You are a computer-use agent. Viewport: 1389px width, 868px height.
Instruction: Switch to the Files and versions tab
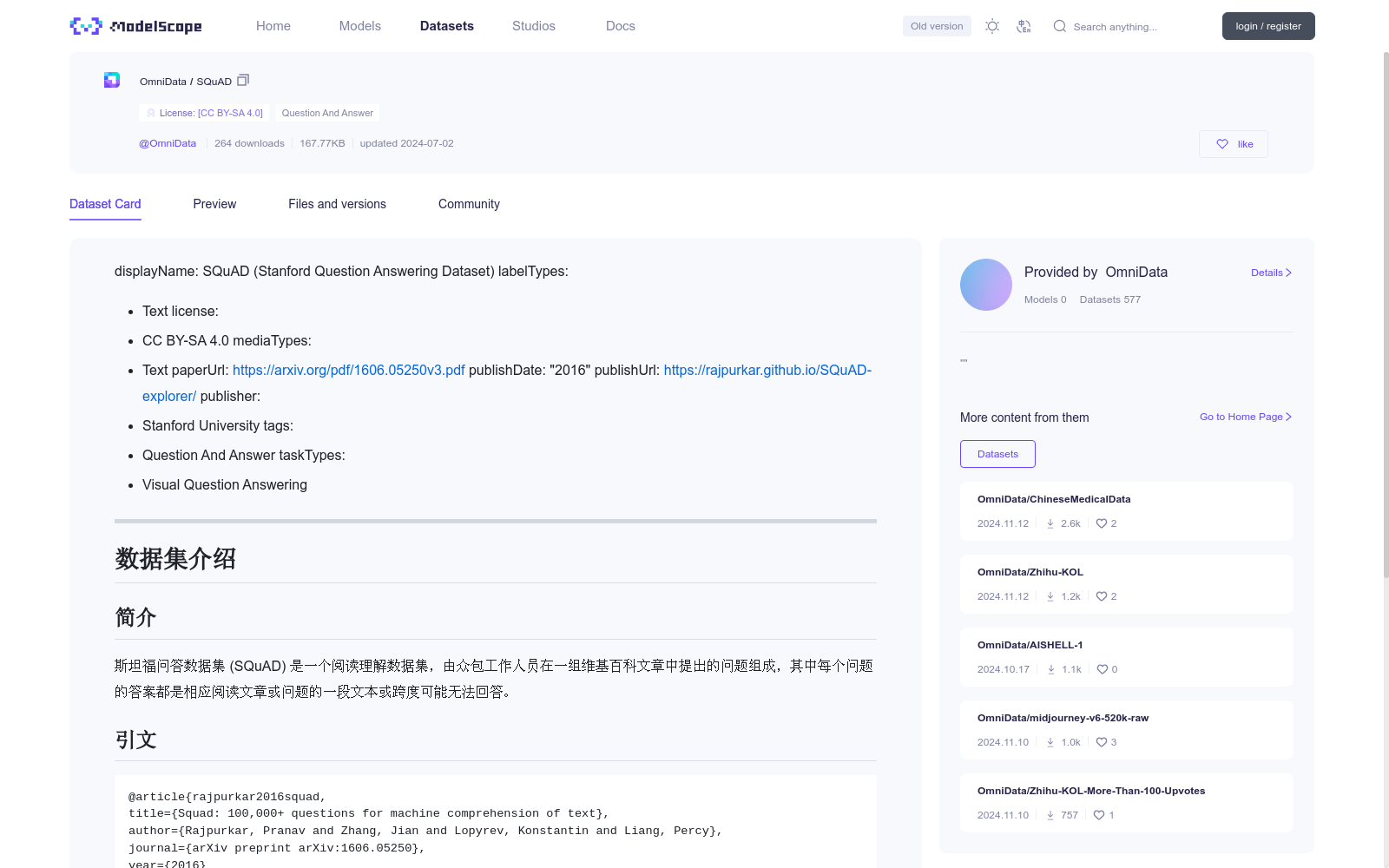pos(337,204)
